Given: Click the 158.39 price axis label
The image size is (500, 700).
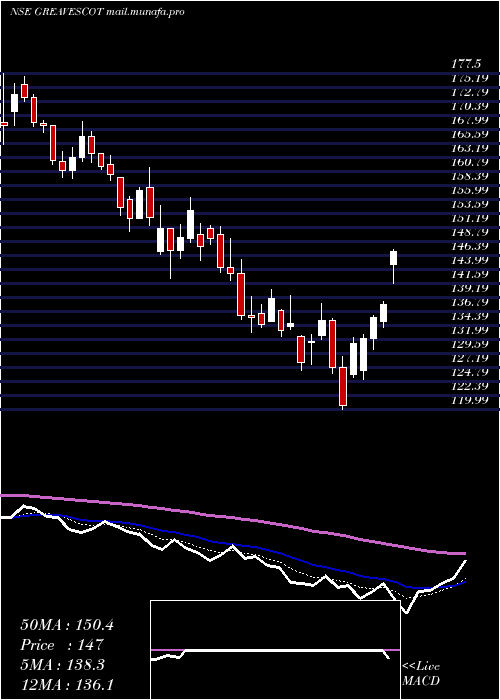Looking at the screenshot, I should 470,176.
